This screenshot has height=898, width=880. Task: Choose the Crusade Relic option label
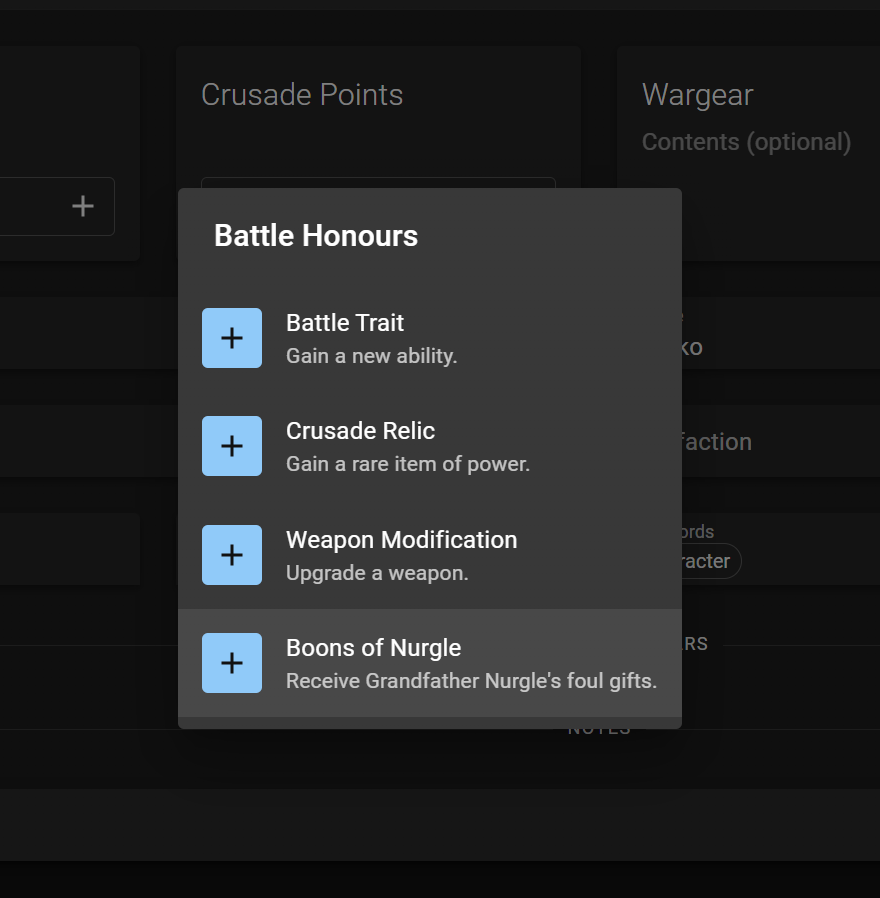click(x=360, y=431)
